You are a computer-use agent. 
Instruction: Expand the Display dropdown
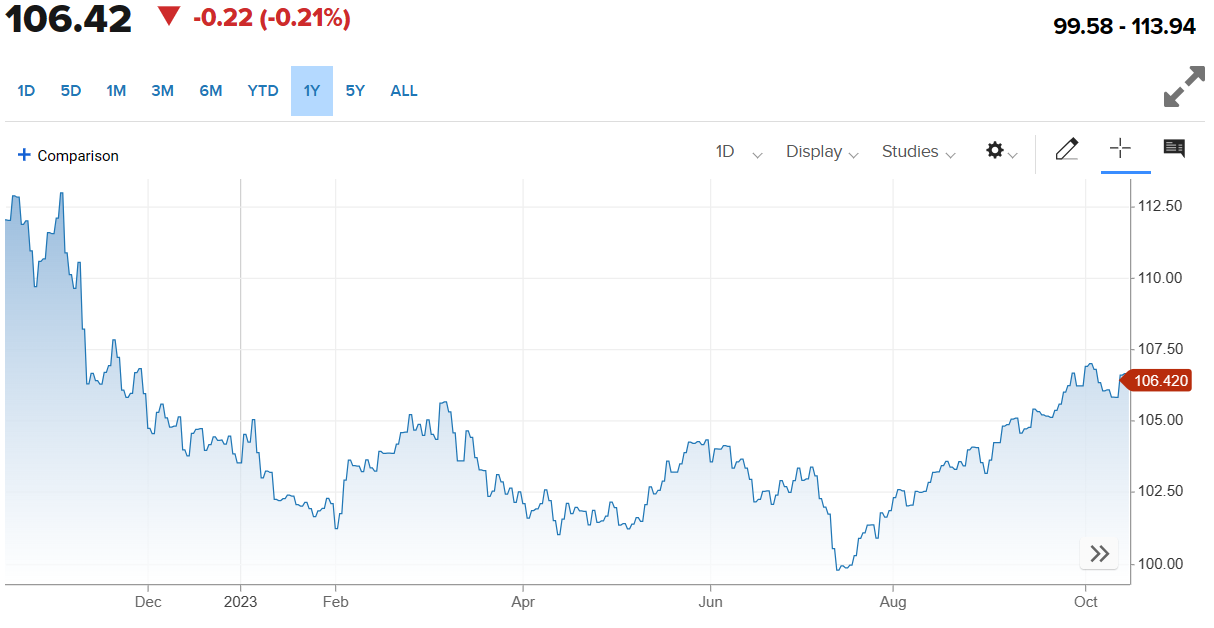click(x=822, y=152)
